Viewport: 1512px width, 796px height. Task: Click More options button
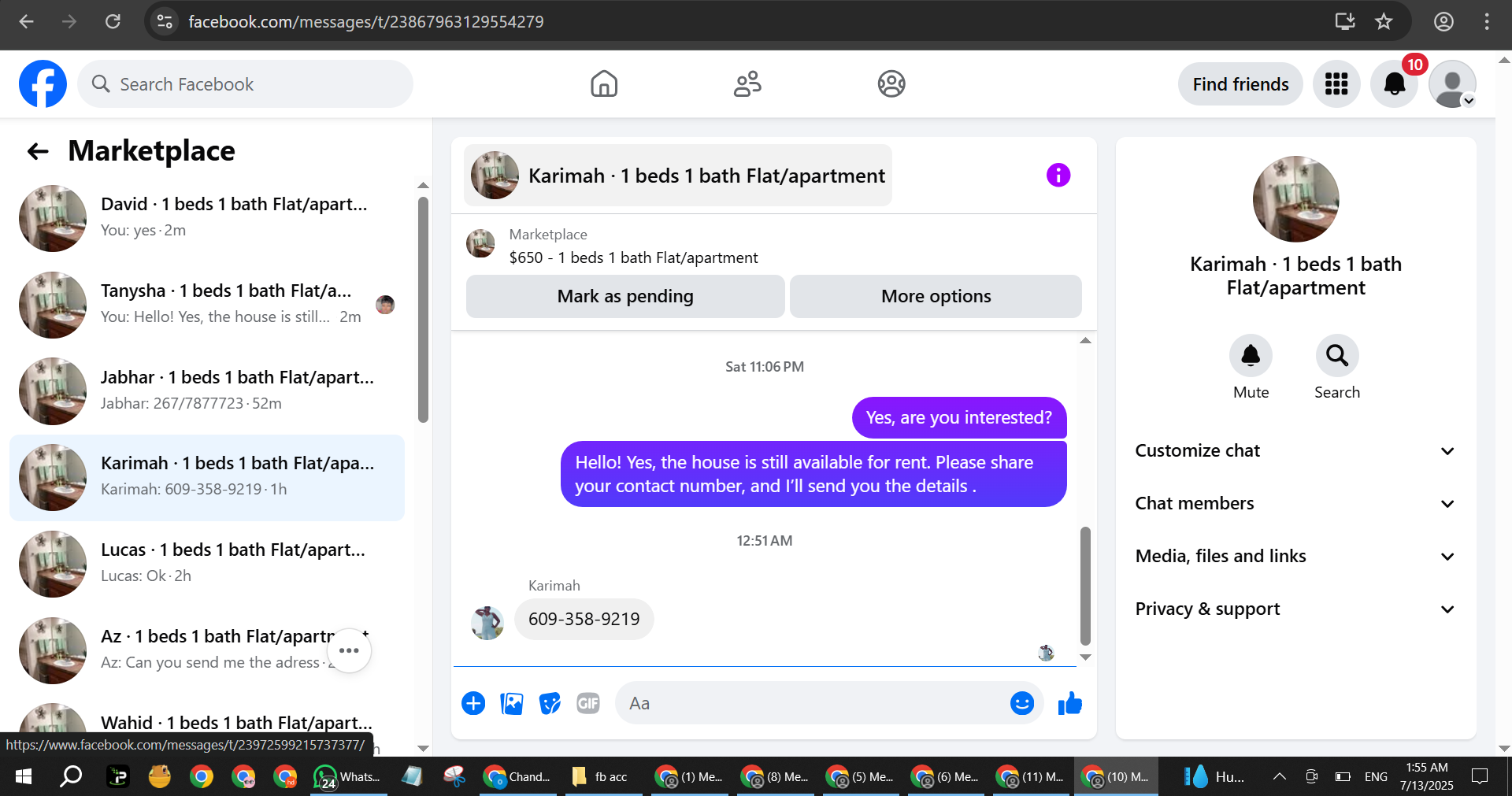tap(936, 296)
